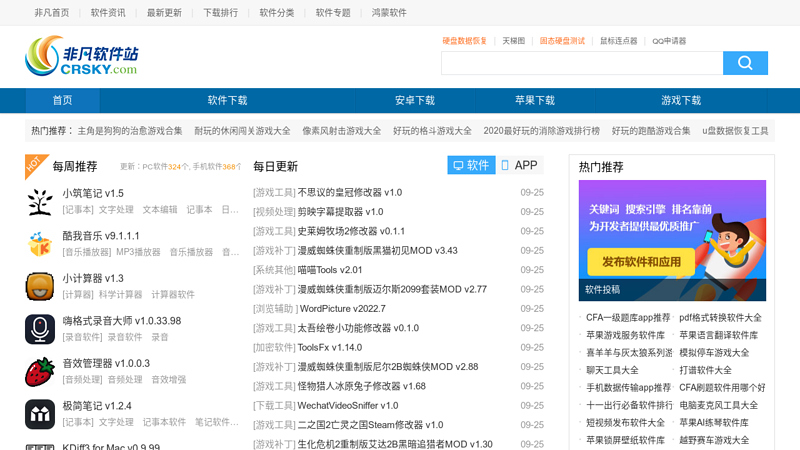Open 像素风射击游戏大全 recommendation
The image size is (800, 450).
point(341,131)
